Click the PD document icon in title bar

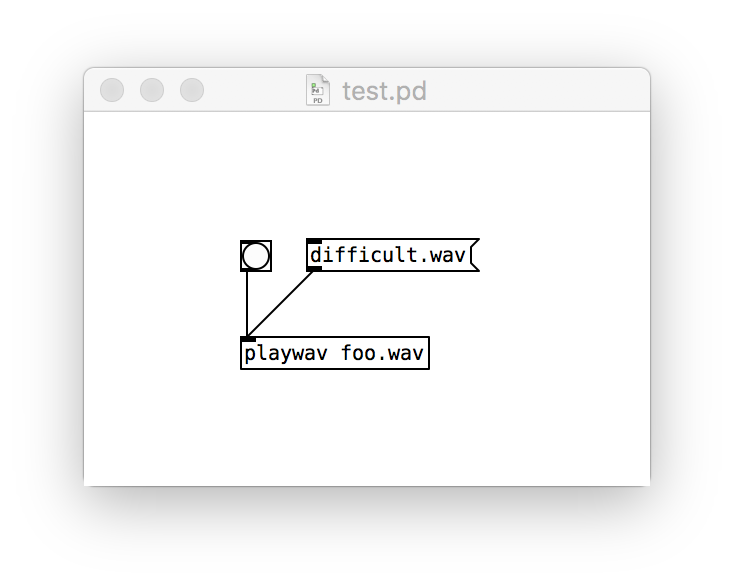pyautogui.click(x=318, y=90)
